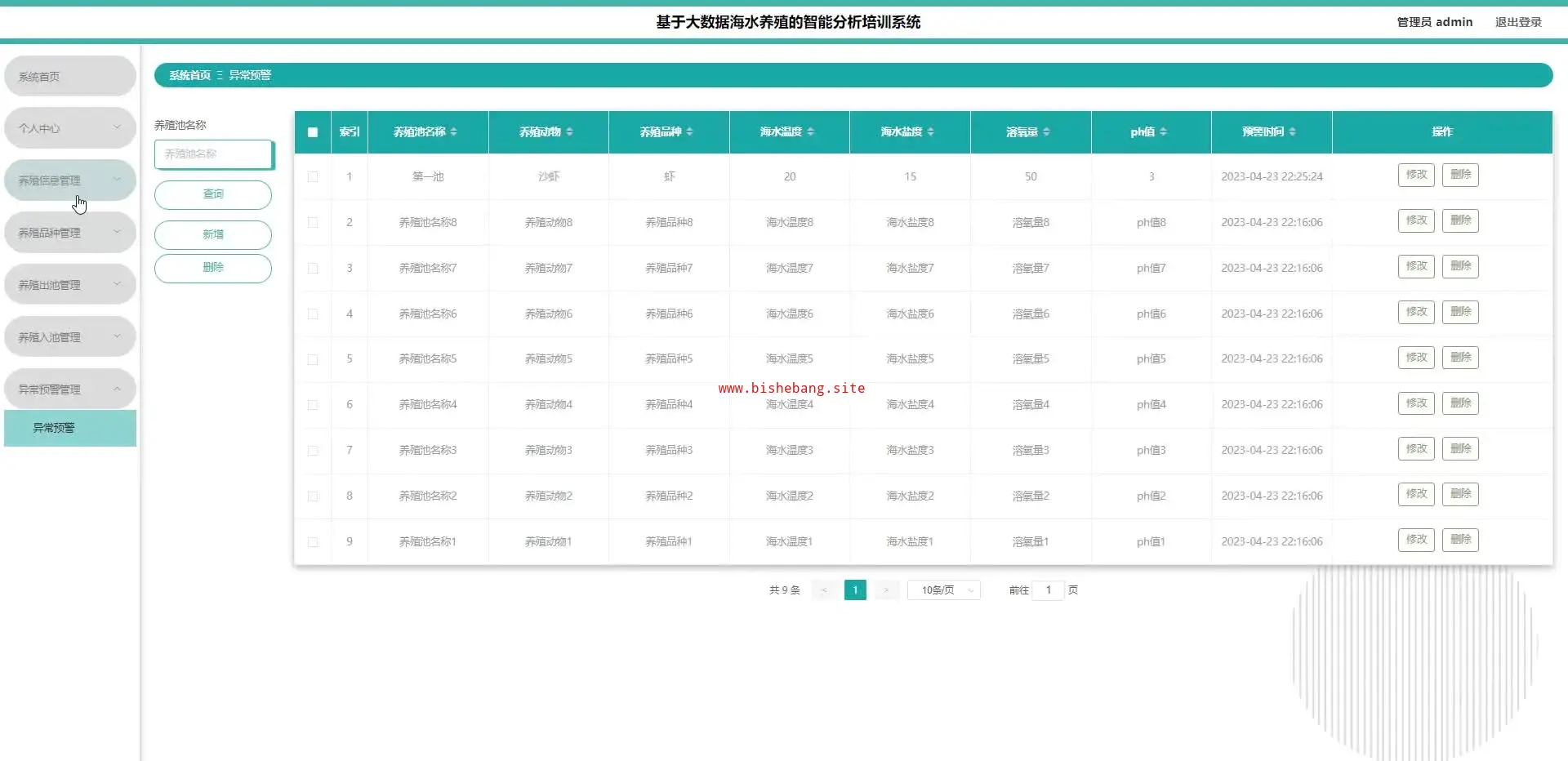Image resolution: width=1568 pixels, height=761 pixels.
Task: Click the 索引 column header
Action: (350, 132)
